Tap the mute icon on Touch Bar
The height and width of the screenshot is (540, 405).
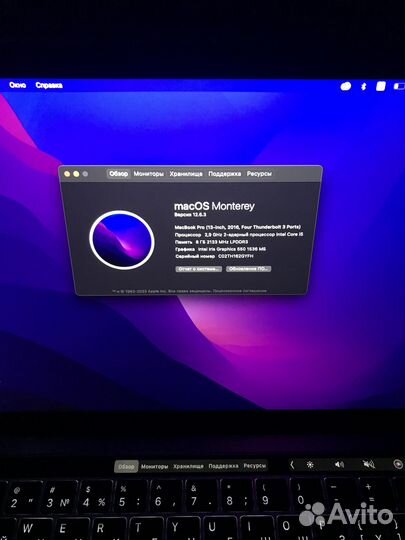pyautogui.click(x=368, y=465)
